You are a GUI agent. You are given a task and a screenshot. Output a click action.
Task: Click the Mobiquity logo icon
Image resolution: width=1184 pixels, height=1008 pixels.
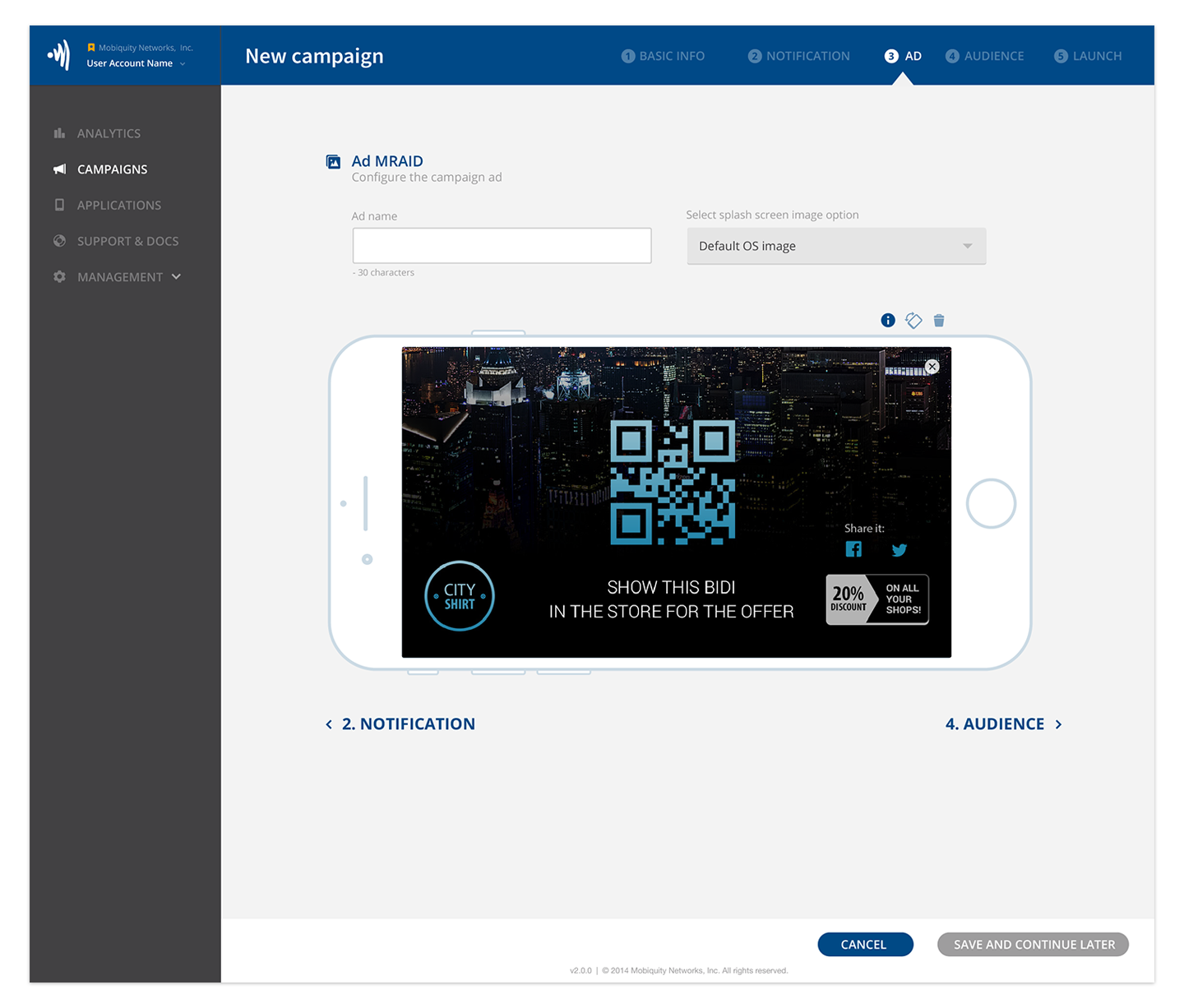point(59,55)
